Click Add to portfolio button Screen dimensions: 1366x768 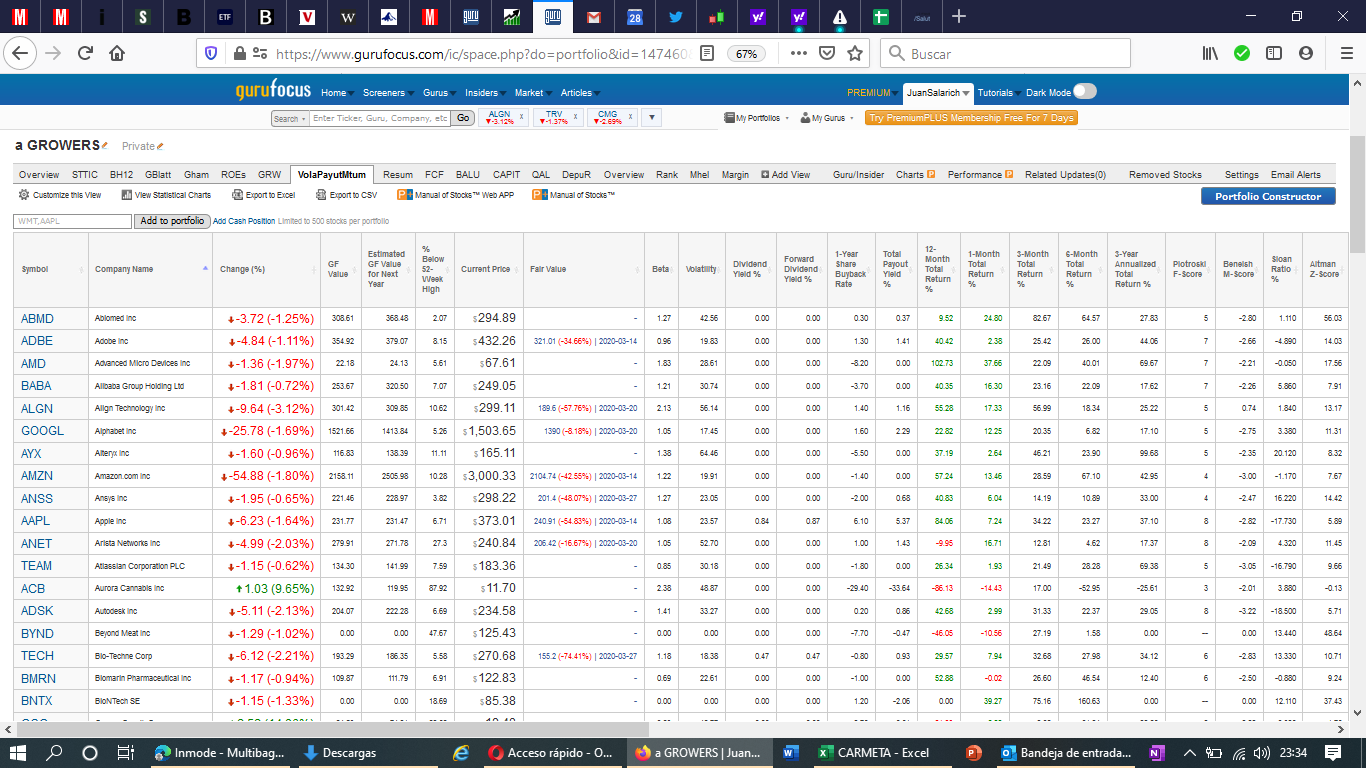[173, 221]
